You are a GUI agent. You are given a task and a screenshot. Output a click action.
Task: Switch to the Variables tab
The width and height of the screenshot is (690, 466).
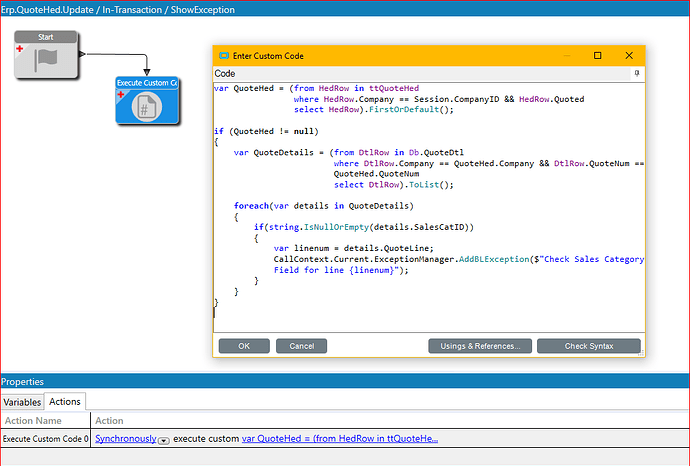tap(22, 401)
